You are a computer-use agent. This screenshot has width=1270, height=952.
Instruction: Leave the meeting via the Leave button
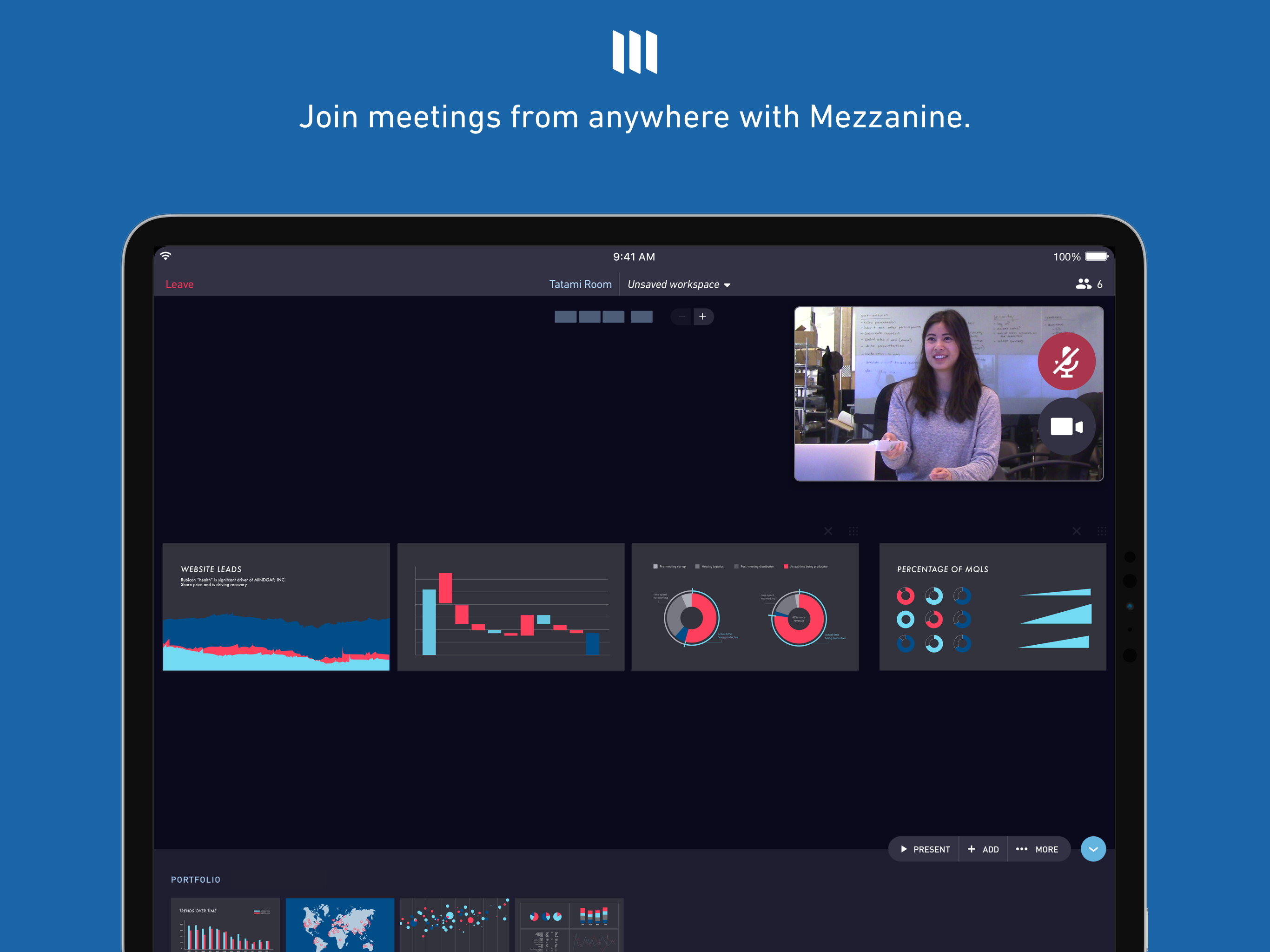pos(179,284)
